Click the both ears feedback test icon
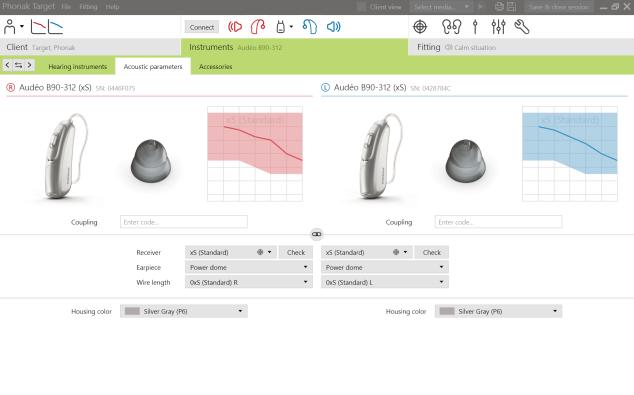The image size is (634, 395). coord(451,27)
